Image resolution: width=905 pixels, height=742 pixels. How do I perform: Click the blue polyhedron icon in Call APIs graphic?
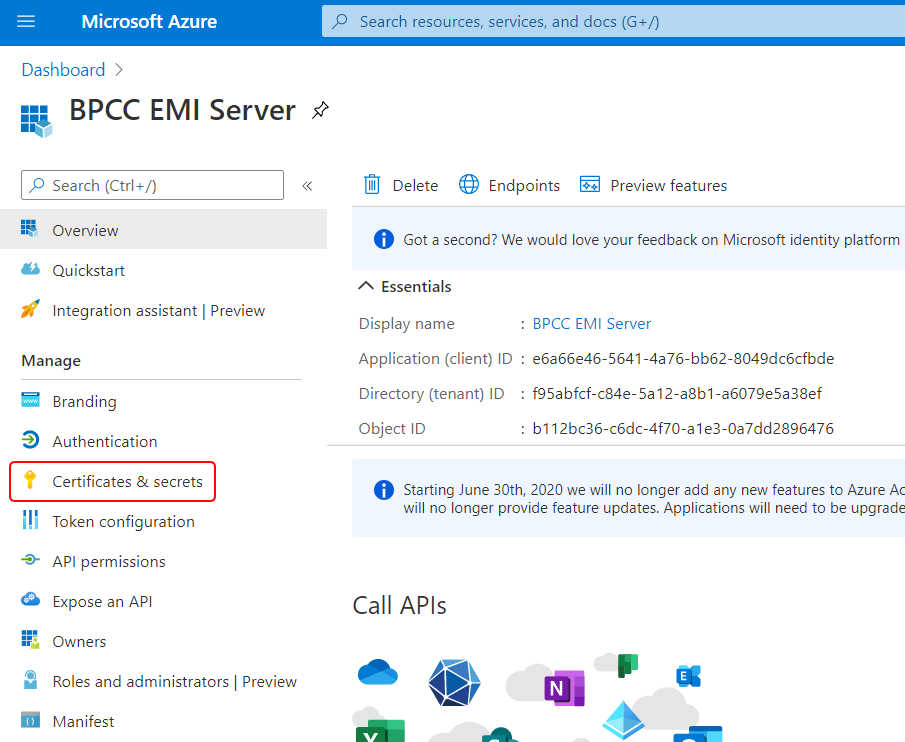click(454, 683)
